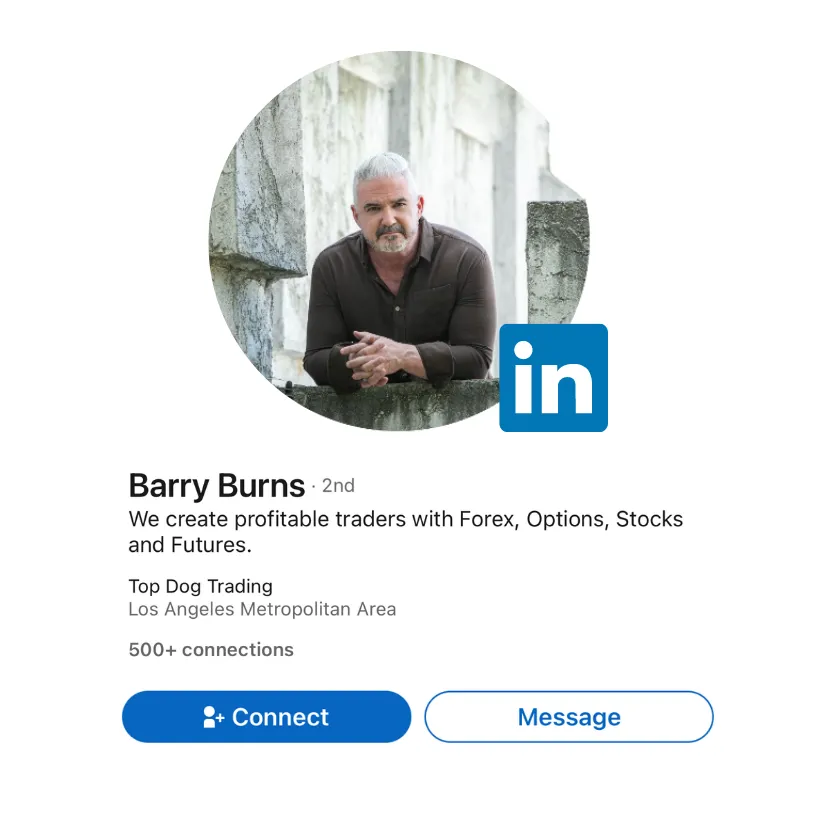Click the man's gray hair in photo
The image size is (813, 813).
tap(384, 171)
